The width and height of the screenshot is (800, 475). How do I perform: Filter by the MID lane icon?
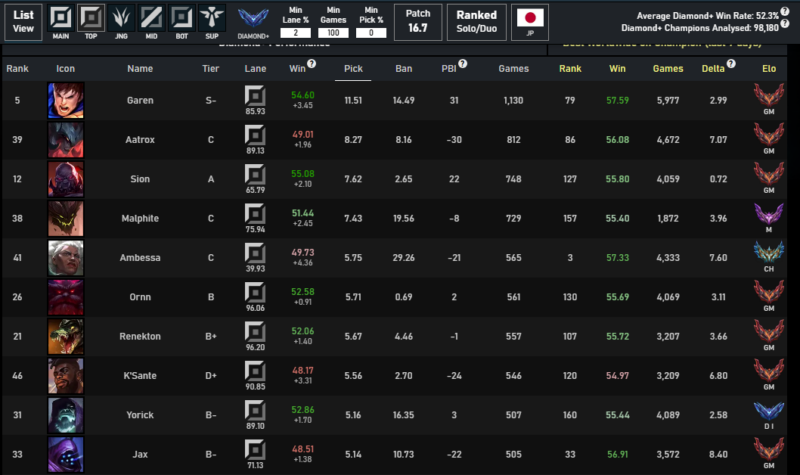click(x=151, y=18)
